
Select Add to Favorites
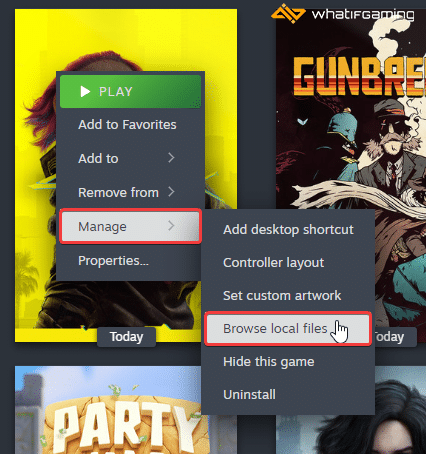click(127, 125)
